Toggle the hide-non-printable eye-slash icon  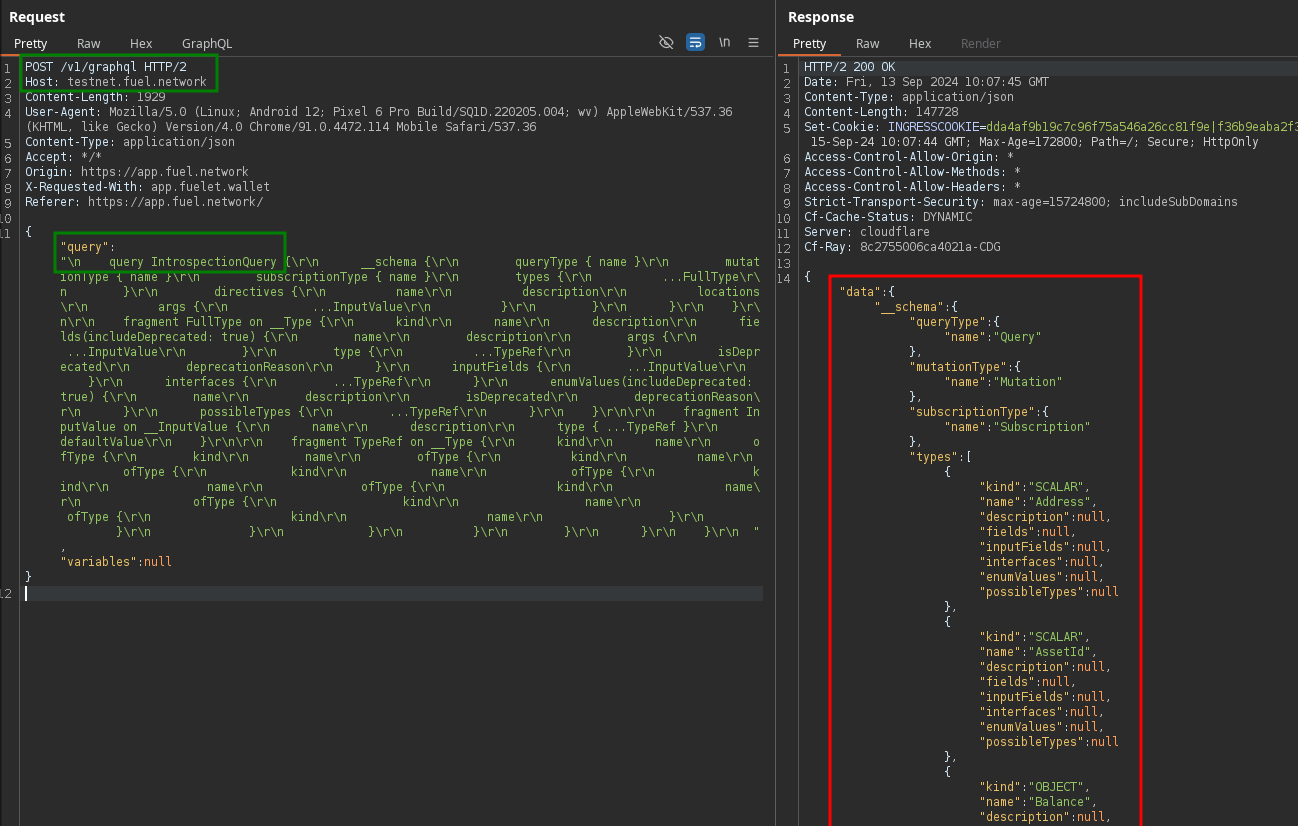coord(666,43)
